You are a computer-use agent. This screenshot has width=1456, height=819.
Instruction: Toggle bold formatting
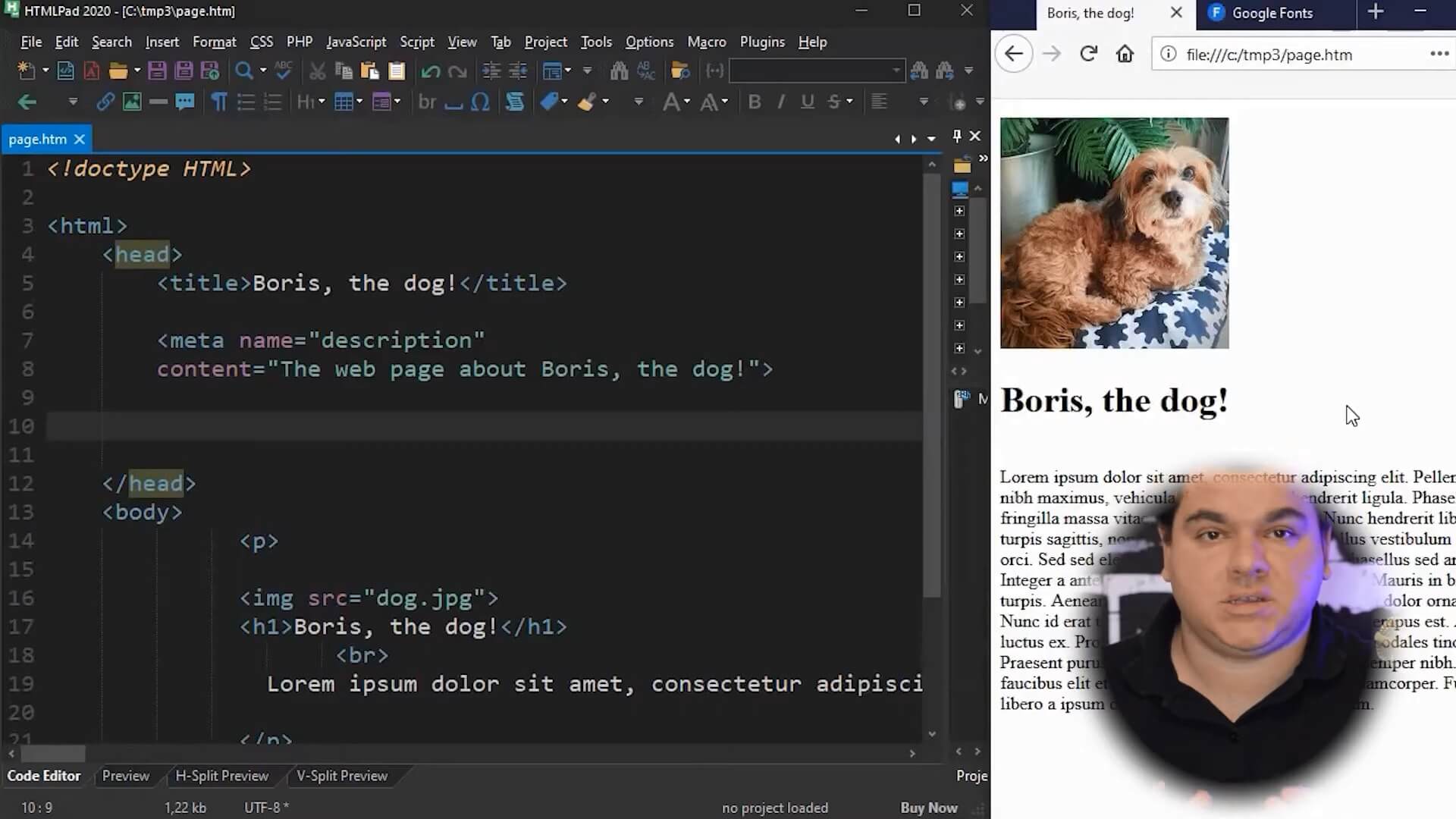pos(754,102)
